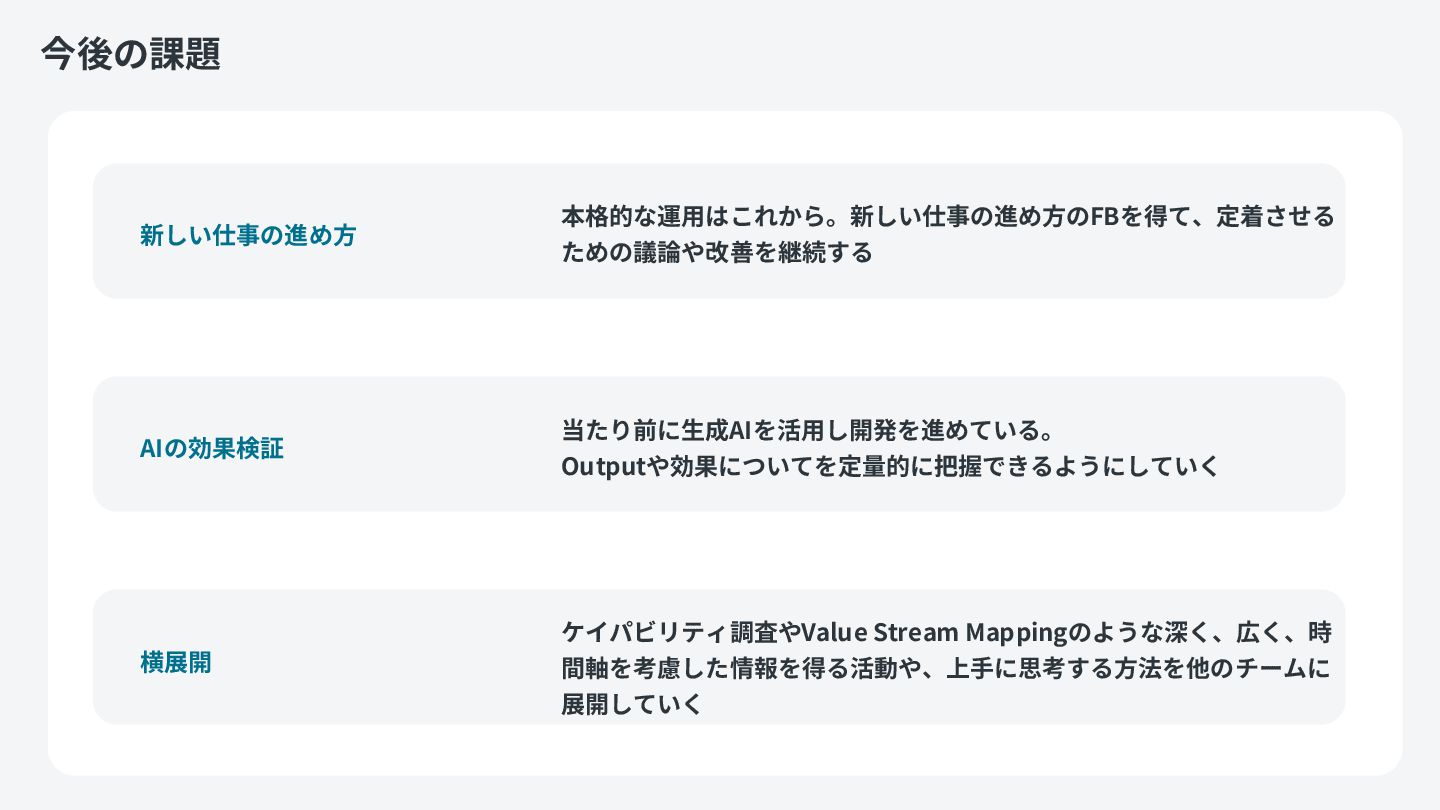
Task: Click the line starting with Outputや効果について
Action: tap(890, 466)
